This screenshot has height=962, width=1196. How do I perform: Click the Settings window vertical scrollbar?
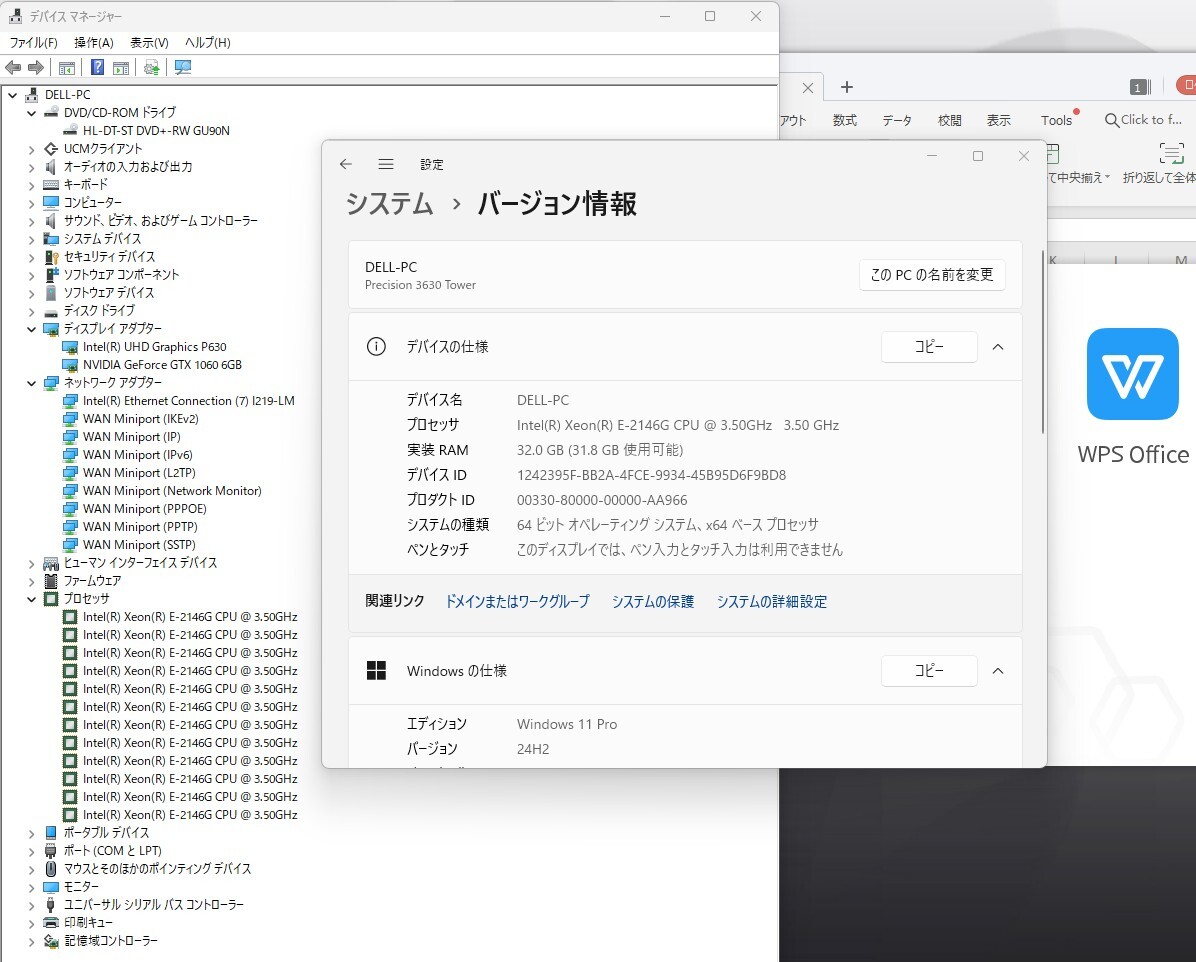[1042, 342]
